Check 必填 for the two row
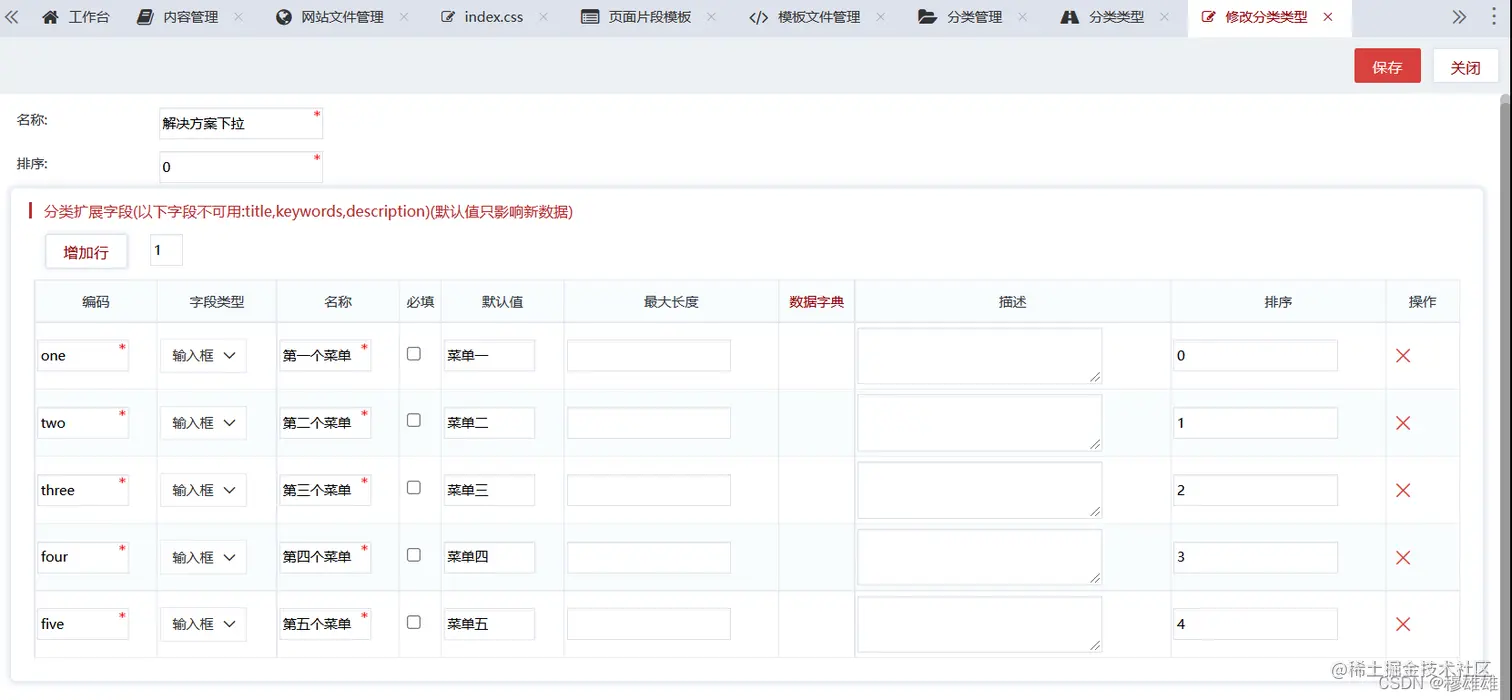Screen dimensions: 1512x700 [413, 420]
